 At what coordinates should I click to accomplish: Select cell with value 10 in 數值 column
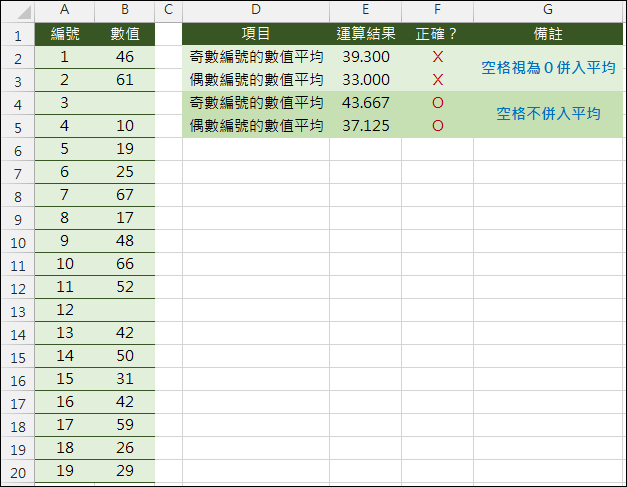125,126
